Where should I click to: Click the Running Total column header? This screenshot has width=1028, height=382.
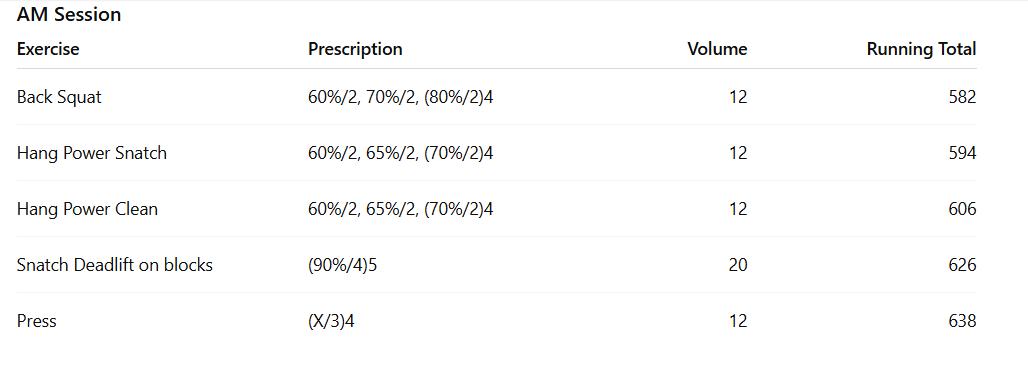(x=921, y=49)
